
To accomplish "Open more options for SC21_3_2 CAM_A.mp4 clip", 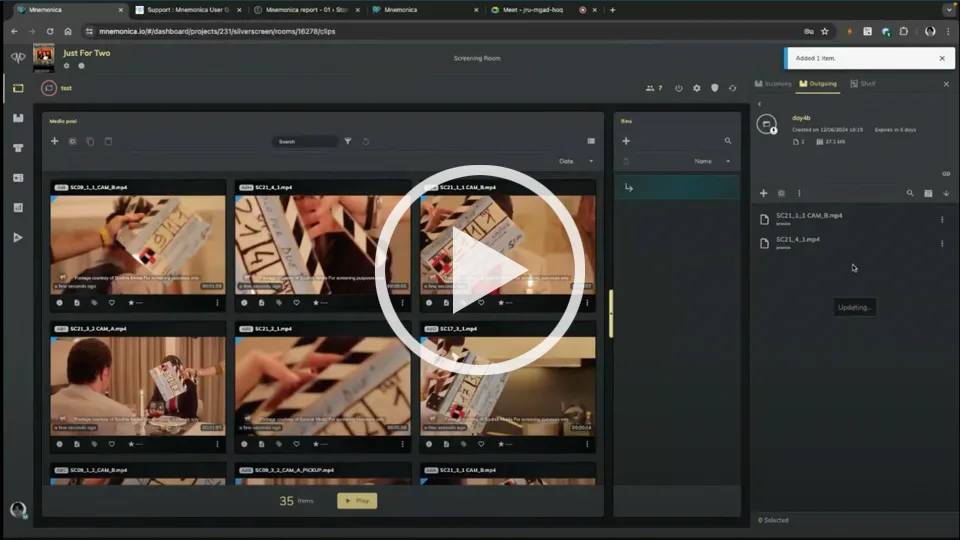I will [217, 444].
